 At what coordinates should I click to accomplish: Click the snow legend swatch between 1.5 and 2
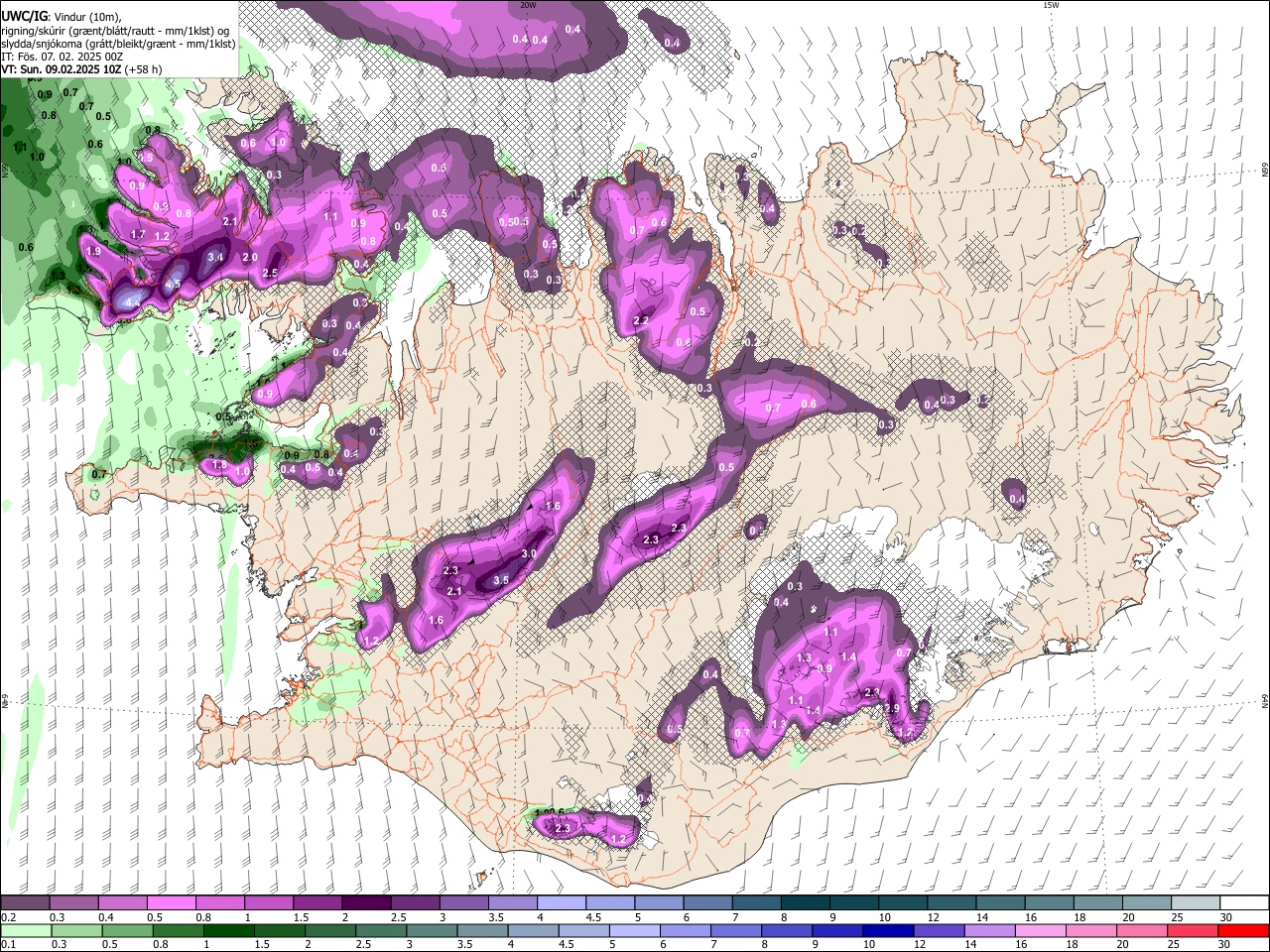317,902
